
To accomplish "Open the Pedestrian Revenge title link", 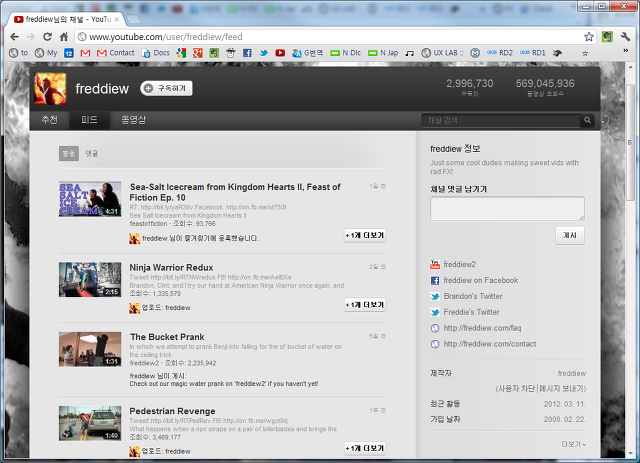I will [172, 411].
